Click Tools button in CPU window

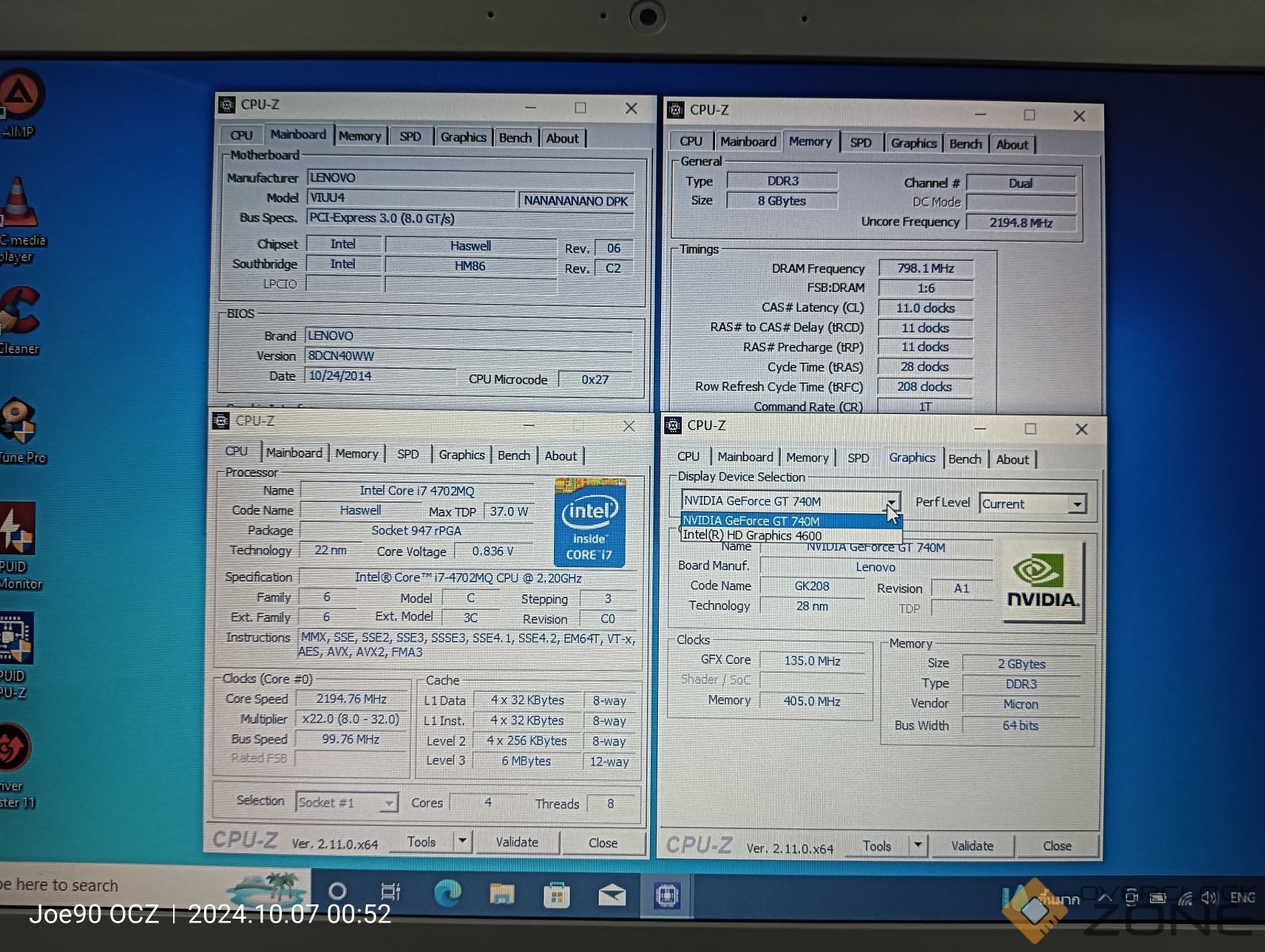click(421, 842)
